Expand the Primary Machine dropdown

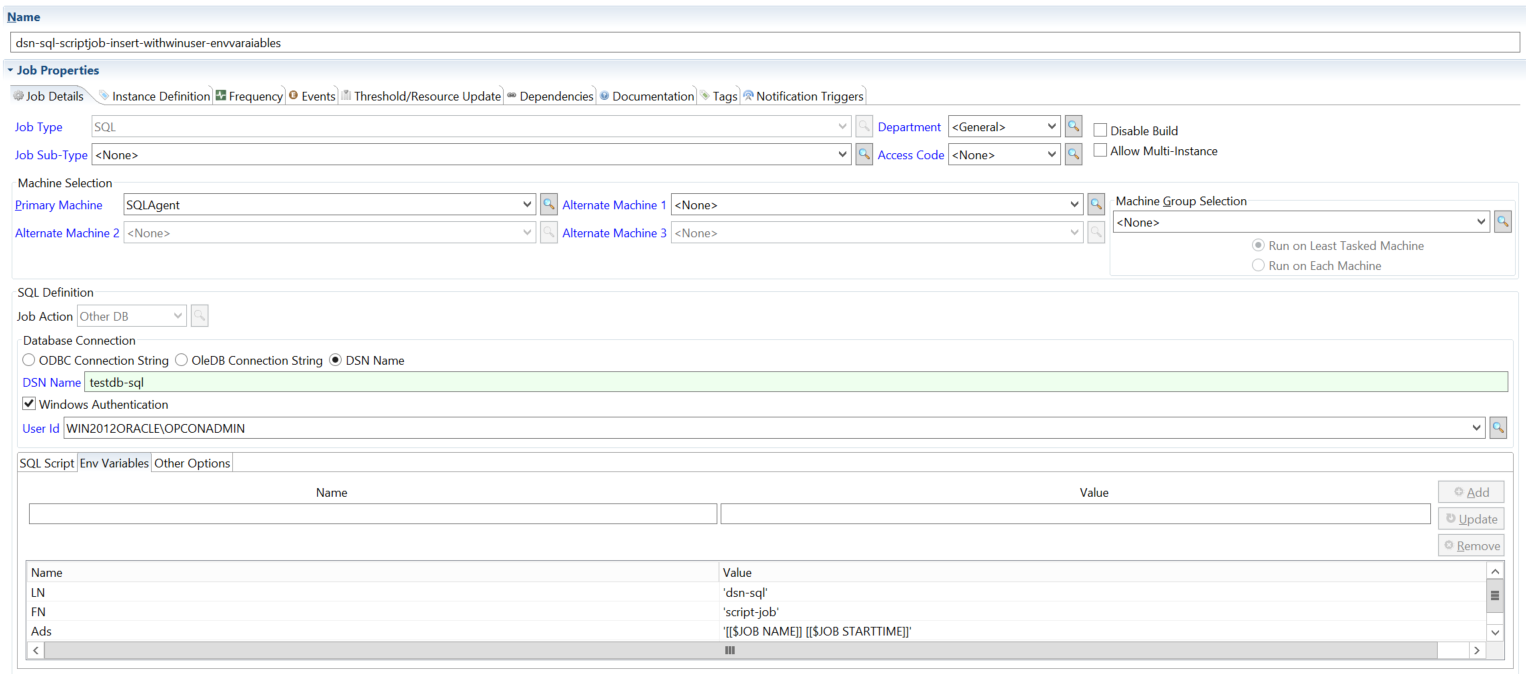tap(527, 204)
